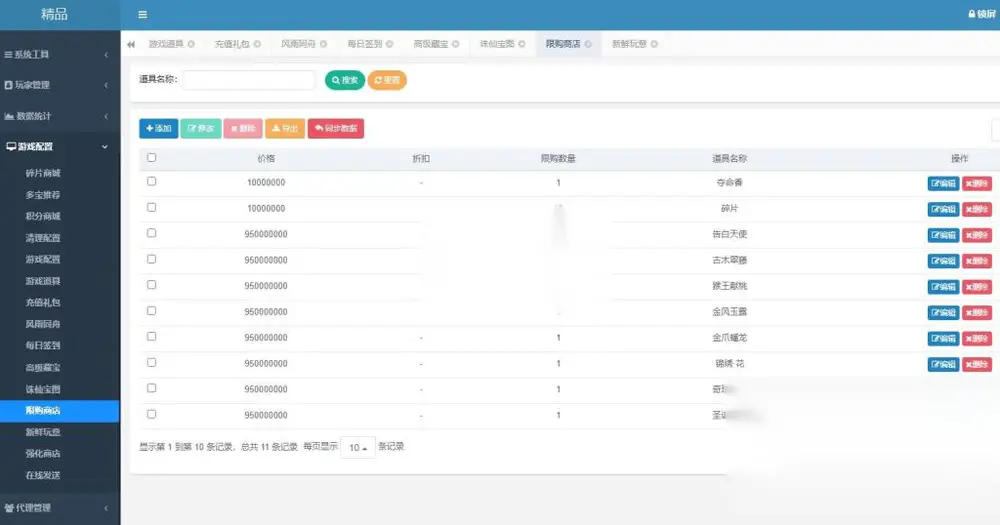Click the pink 删除 toolbar button

click(243, 128)
